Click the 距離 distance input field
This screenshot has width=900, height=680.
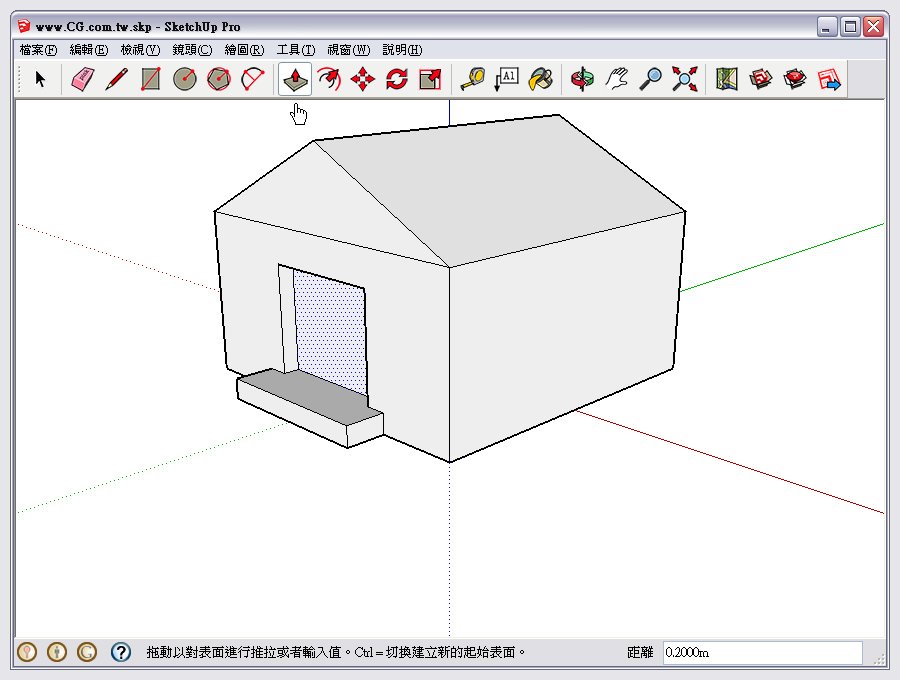pos(761,653)
